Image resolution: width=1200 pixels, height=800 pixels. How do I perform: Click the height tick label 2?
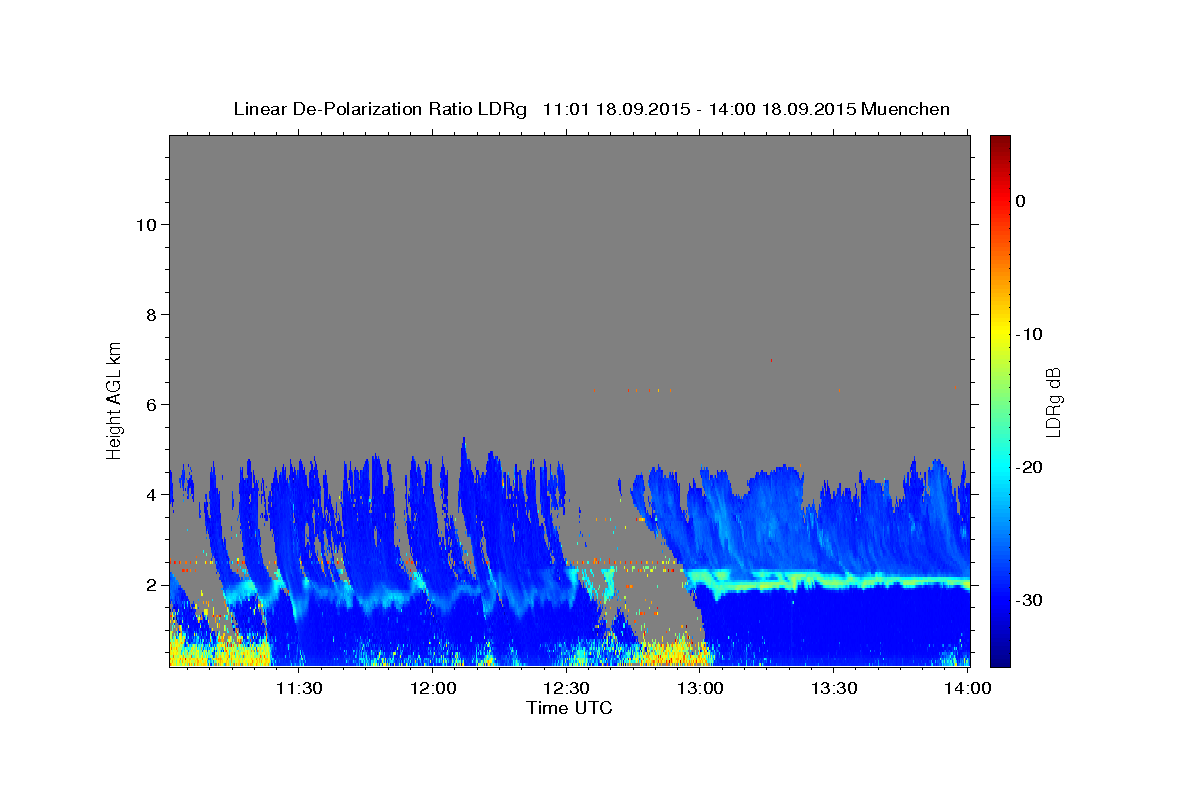coord(150,584)
